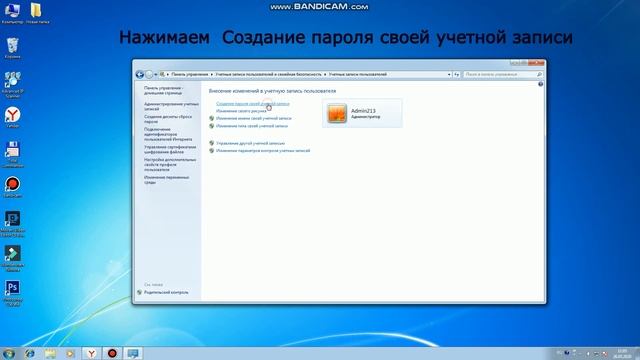Click the Control Panel breadcrumb
Viewport: 640px width, 360px height.
tap(189, 75)
